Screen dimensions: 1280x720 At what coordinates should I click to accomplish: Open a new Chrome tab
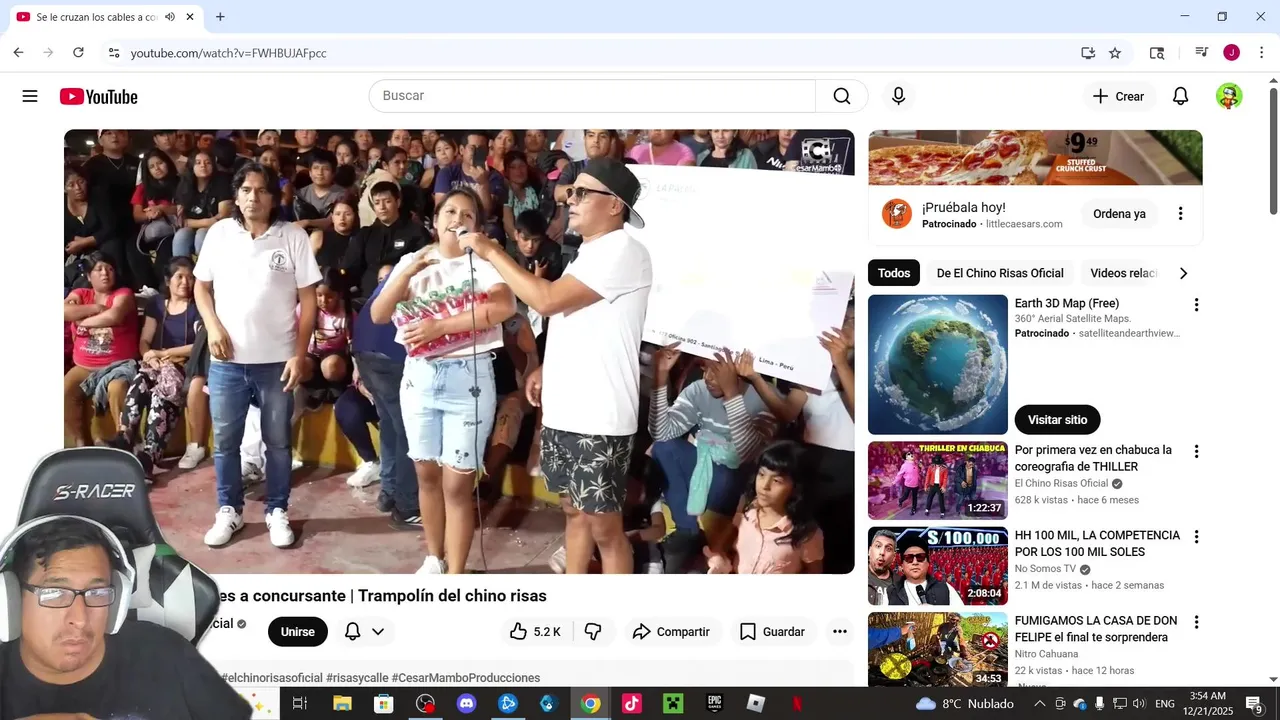(x=220, y=17)
